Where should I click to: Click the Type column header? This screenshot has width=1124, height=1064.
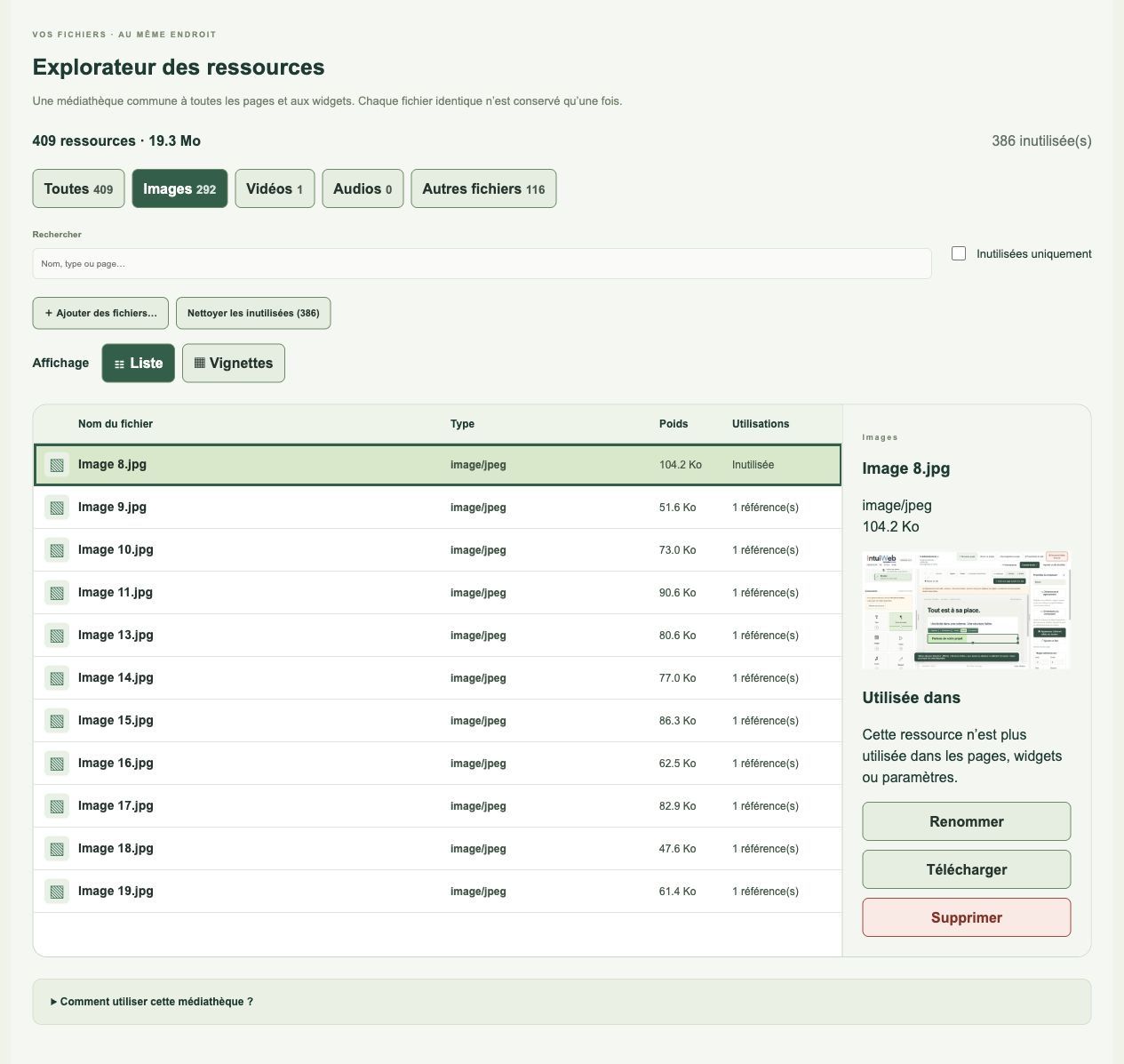click(x=462, y=424)
